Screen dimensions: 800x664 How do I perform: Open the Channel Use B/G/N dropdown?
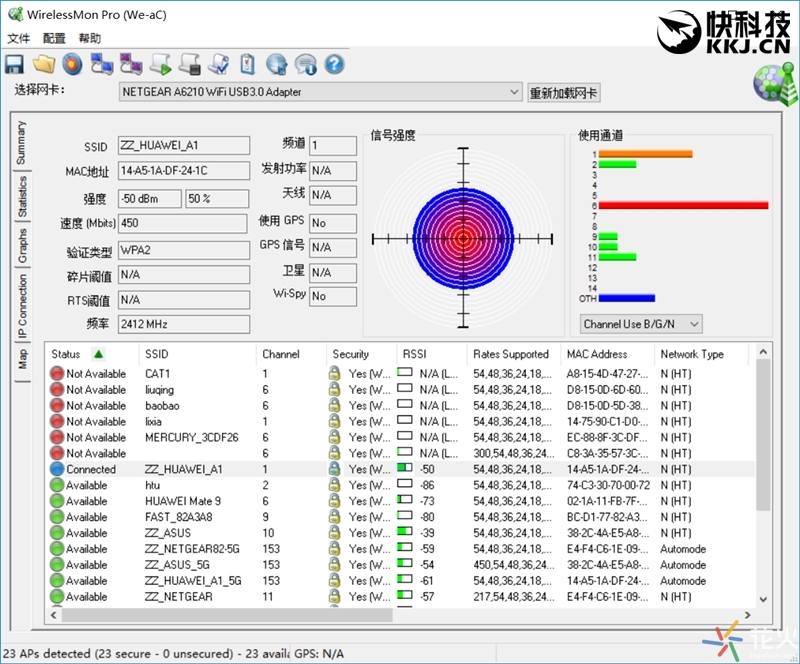pyautogui.click(x=641, y=324)
